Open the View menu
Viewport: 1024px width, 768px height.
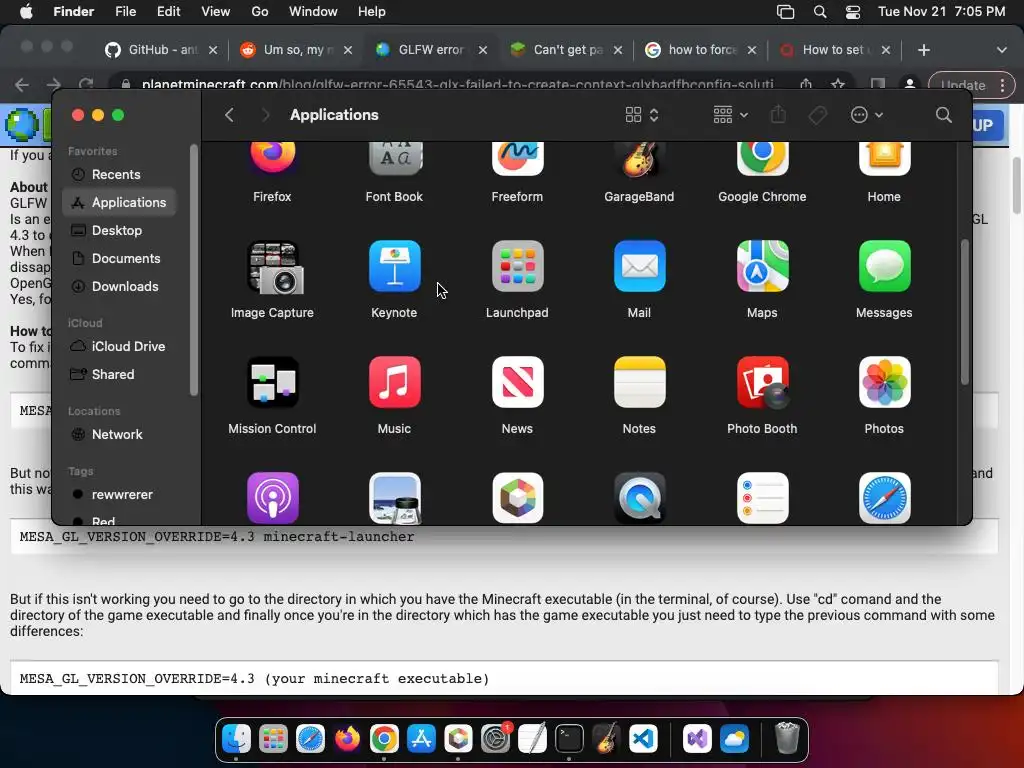[216, 12]
